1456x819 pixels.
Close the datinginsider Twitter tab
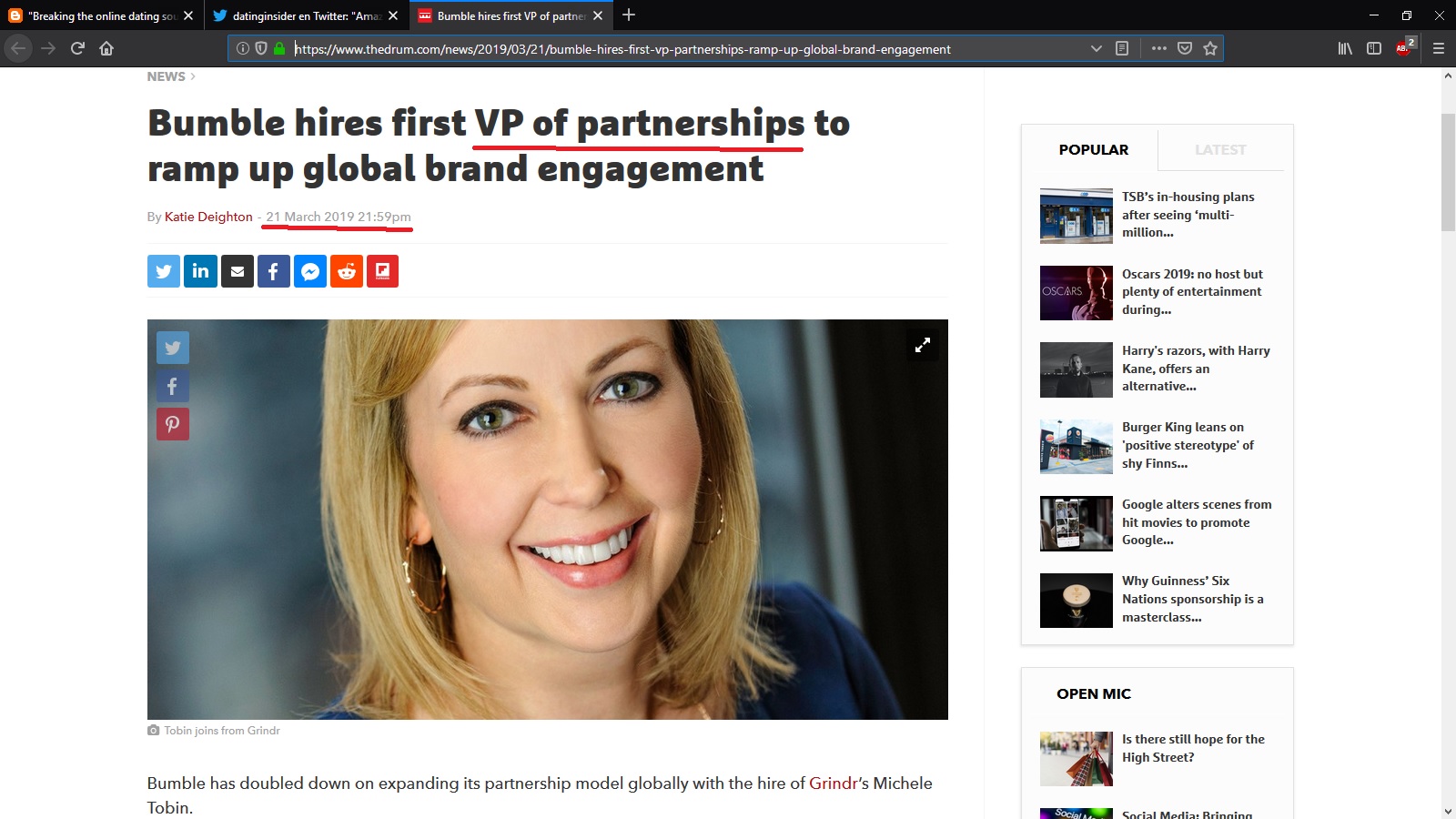coord(393,15)
